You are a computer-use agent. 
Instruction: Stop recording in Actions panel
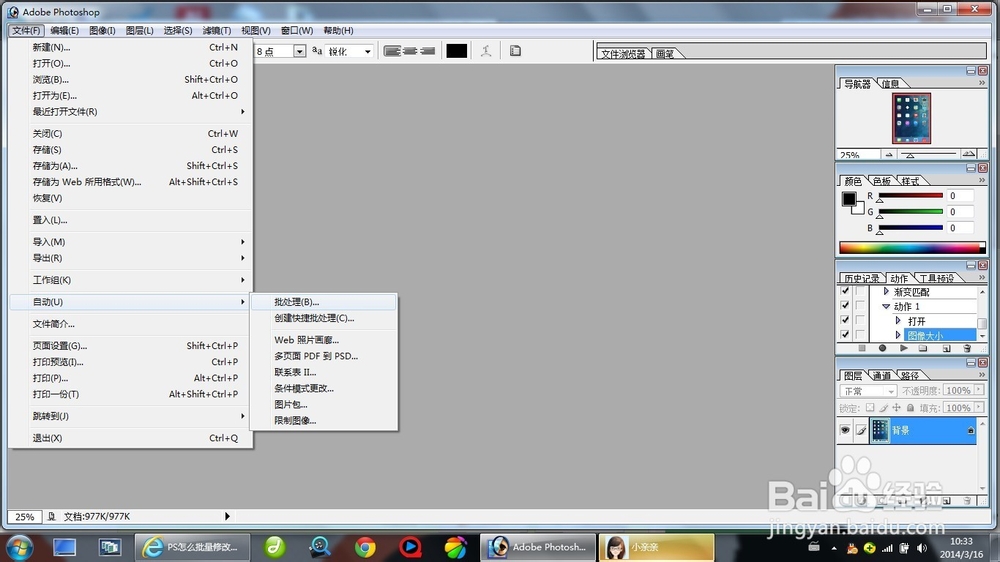(862, 348)
